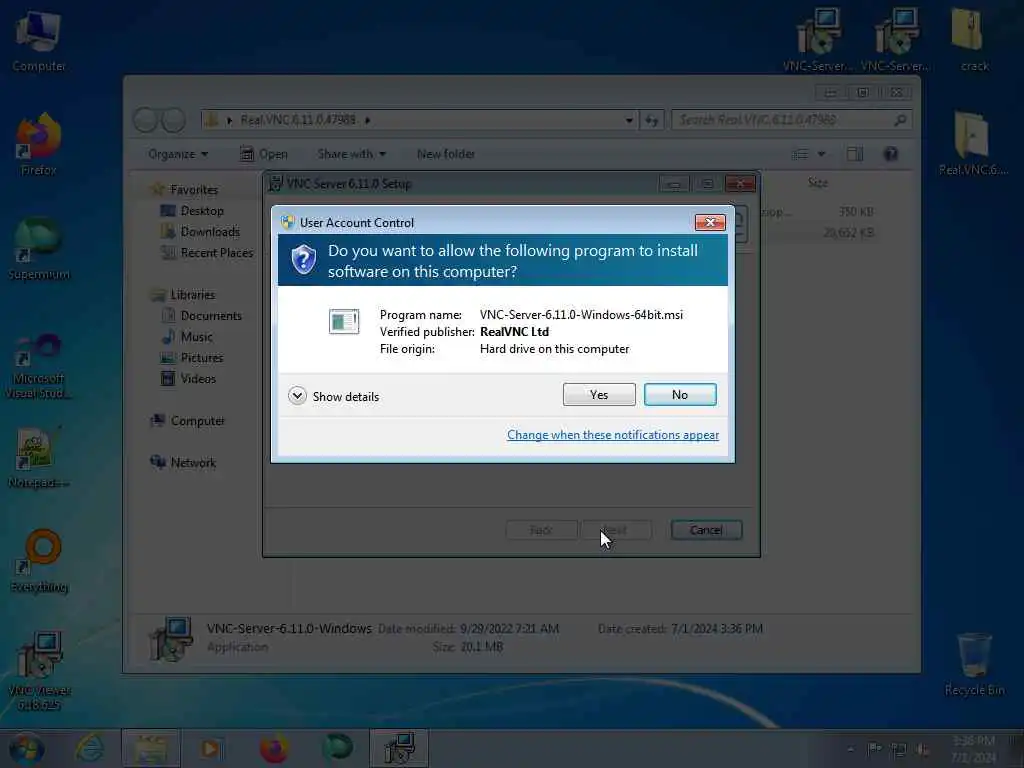The height and width of the screenshot is (768, 1024).
Task: Open Computer desktop icon
Action: pos(39,40)
